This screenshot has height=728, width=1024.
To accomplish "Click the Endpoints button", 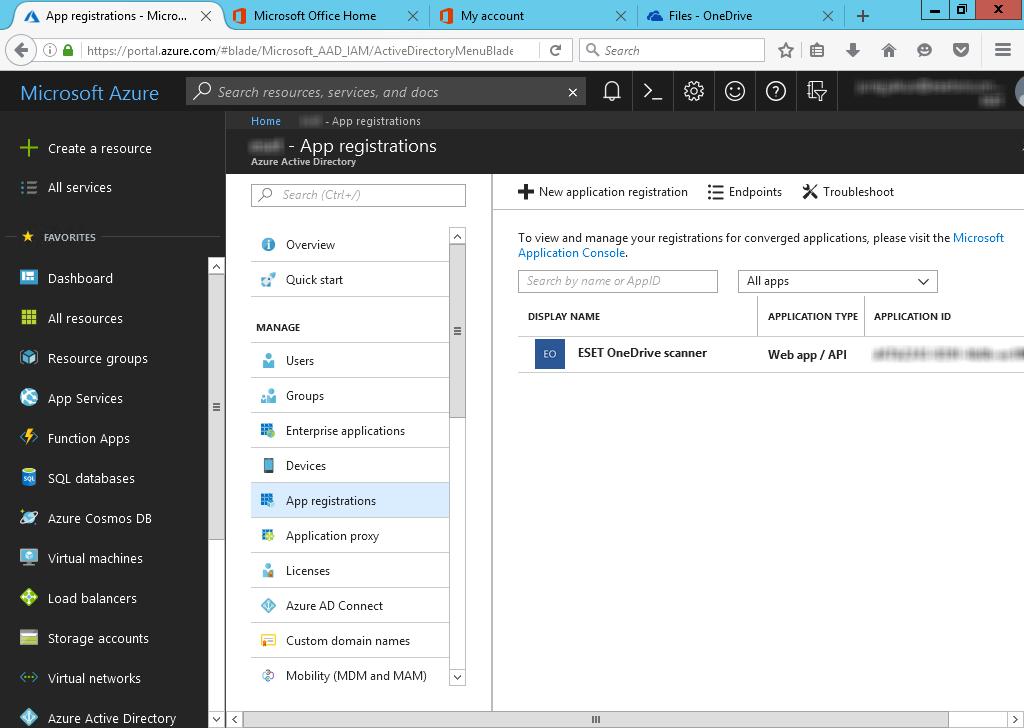I will pos(744,191).
